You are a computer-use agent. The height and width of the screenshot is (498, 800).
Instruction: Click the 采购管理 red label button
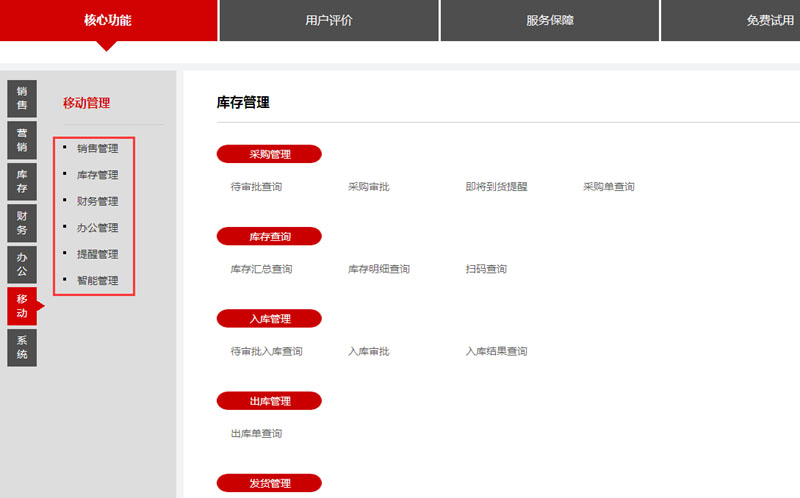[x=269, y=154]
